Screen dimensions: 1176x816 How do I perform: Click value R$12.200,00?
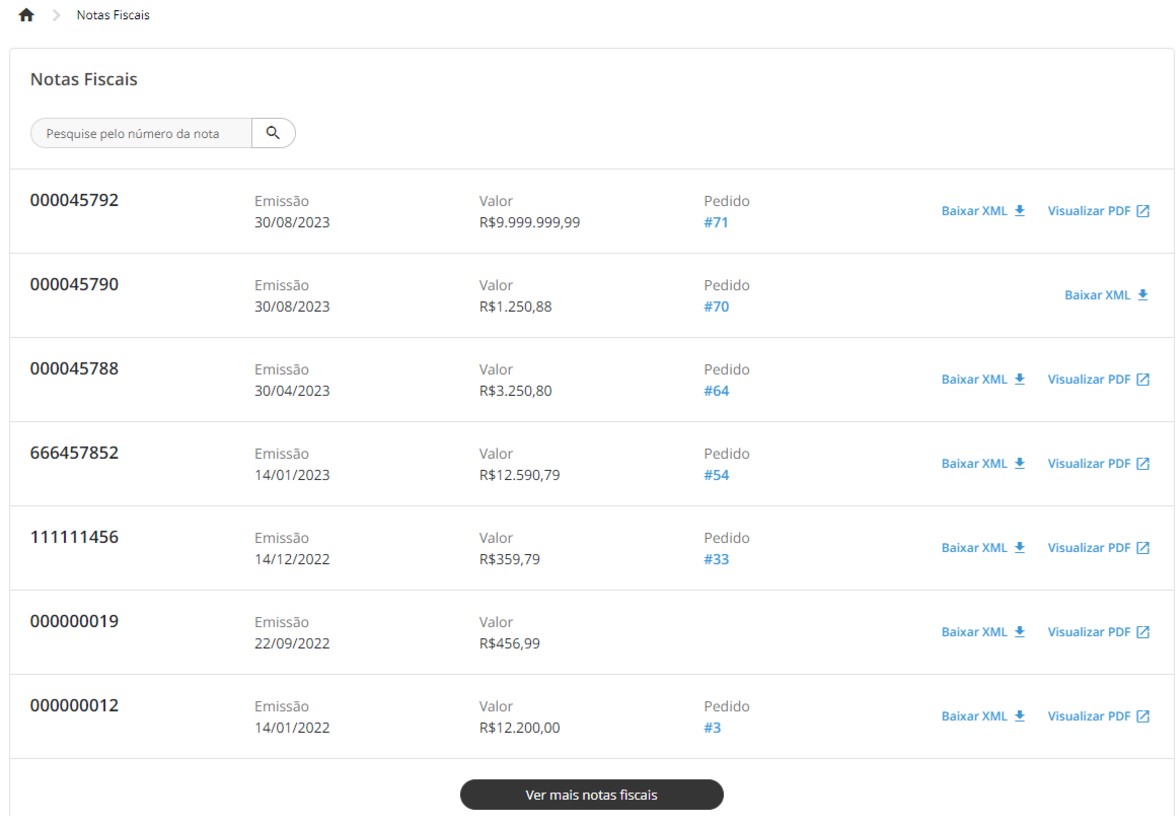tap(520, 728)
